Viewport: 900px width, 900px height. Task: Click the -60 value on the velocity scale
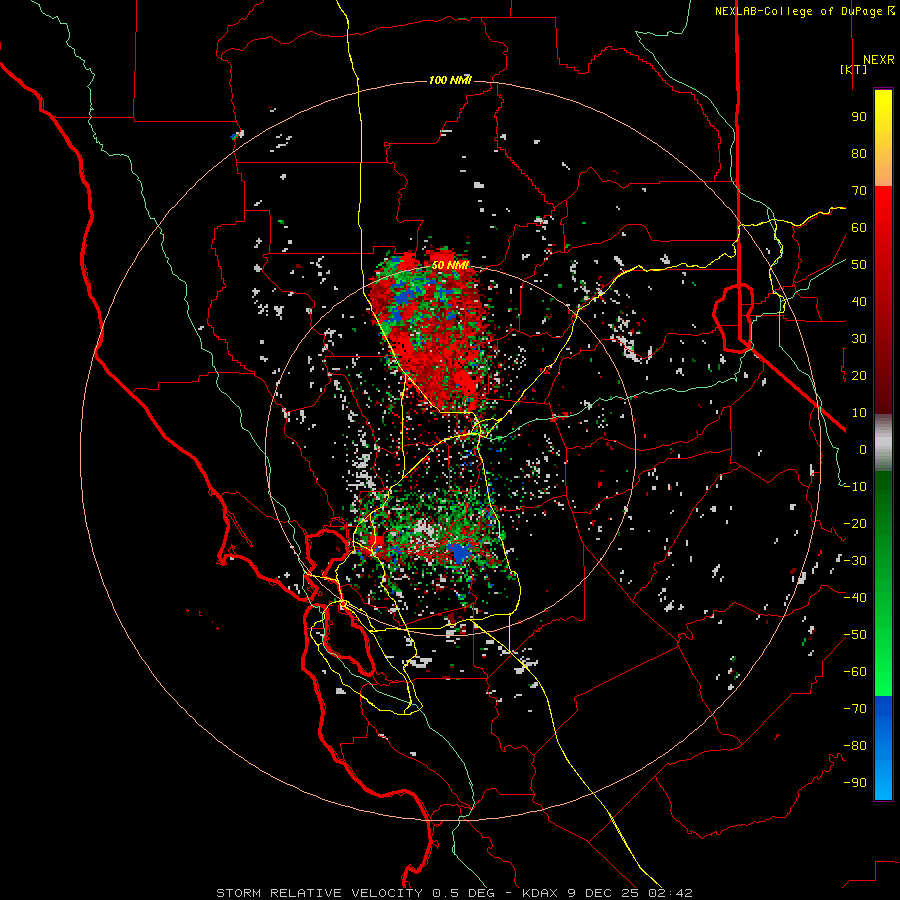coord(855,672)
